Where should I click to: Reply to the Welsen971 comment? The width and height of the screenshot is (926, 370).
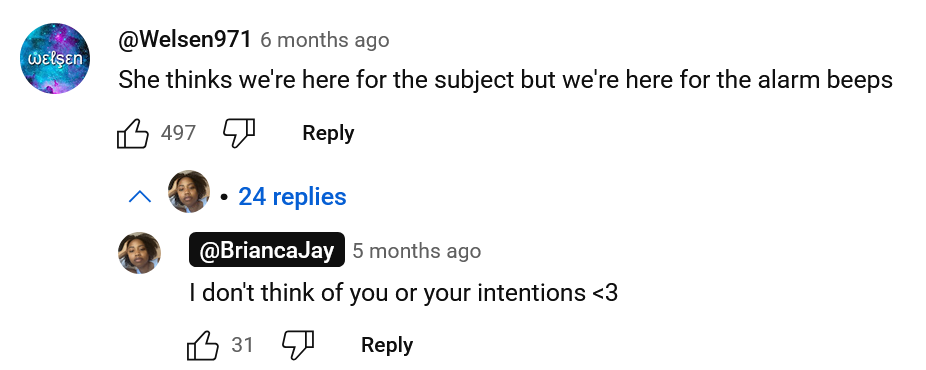pyautogui.click(x=328, y=133)
